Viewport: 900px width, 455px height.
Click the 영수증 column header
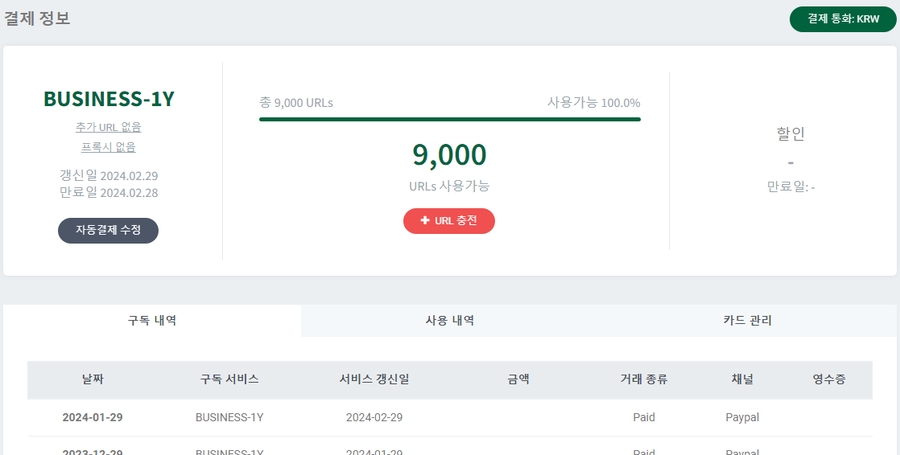coord(829,380)
